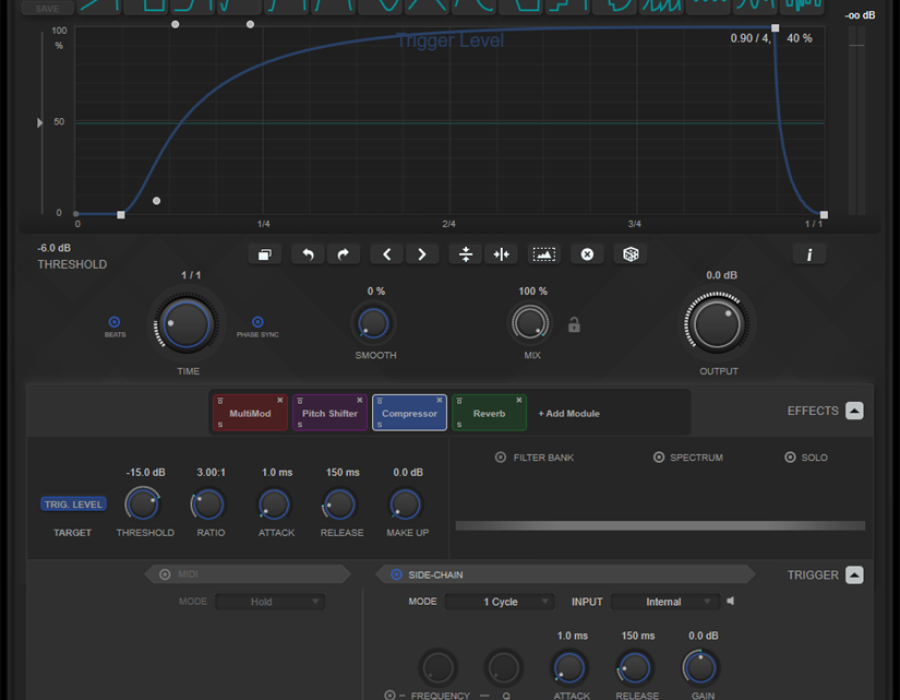Shift the curve right with the arrow button
Screen dimensions: 900x700
[x=422, y=254]
